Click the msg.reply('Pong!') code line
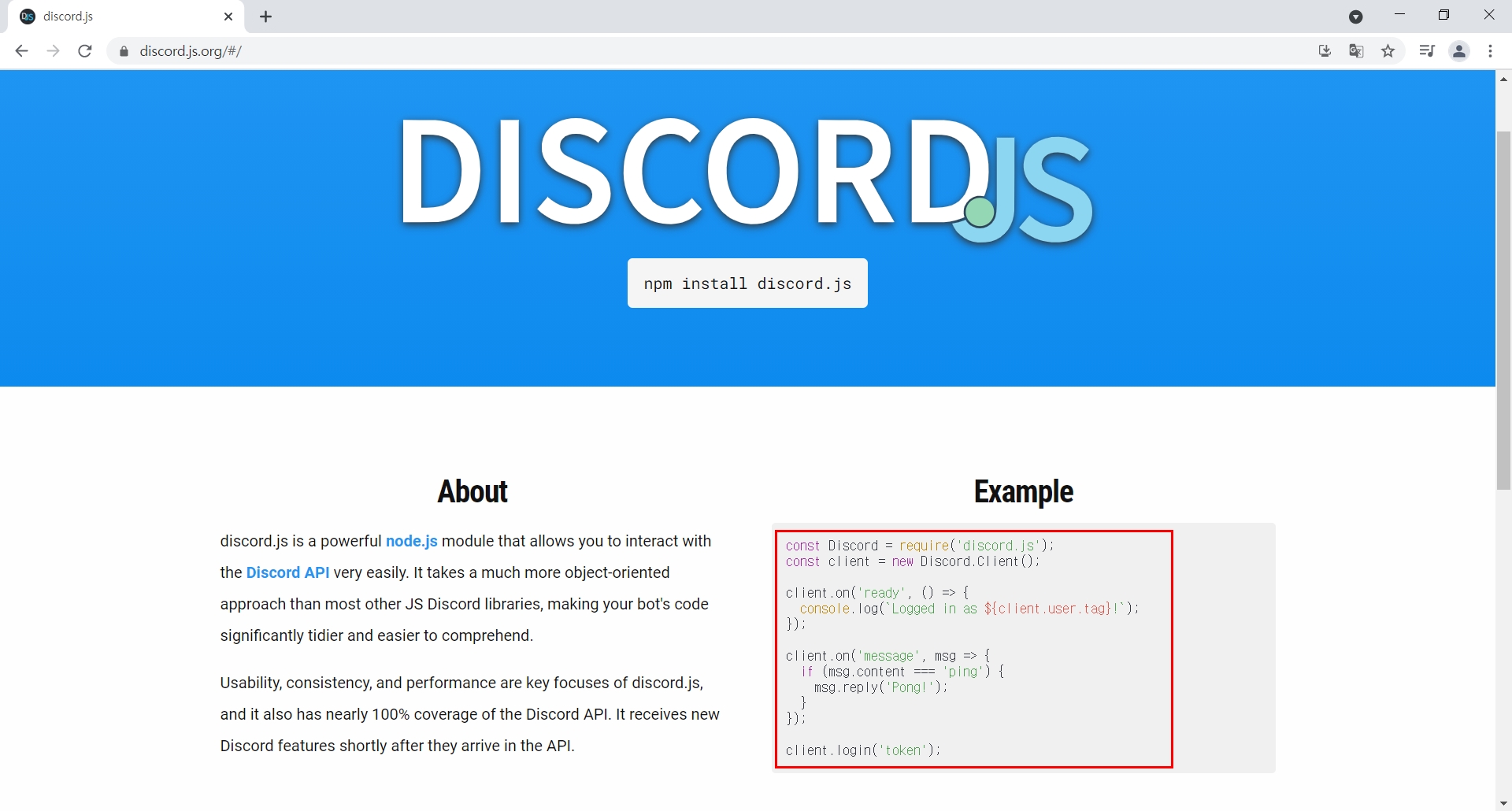This screenshot has height=811, width=1512. (881, 687)
